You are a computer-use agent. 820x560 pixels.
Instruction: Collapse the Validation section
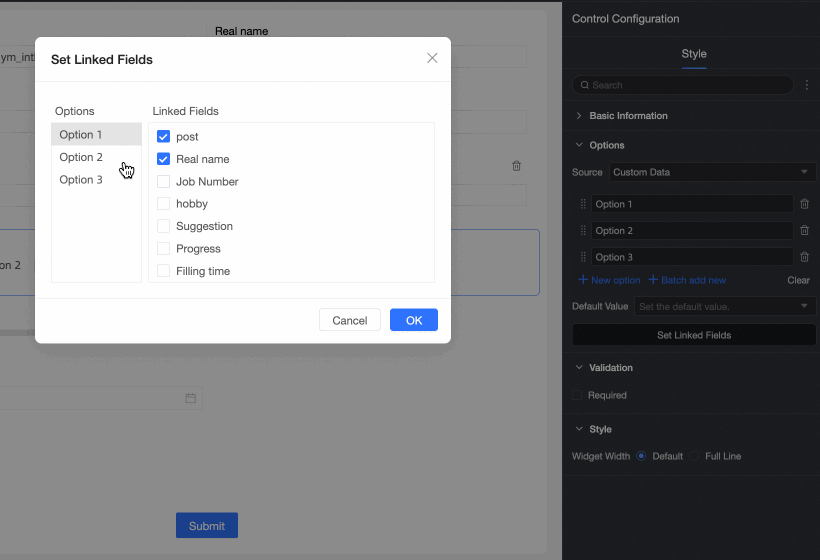click(579, 368)
